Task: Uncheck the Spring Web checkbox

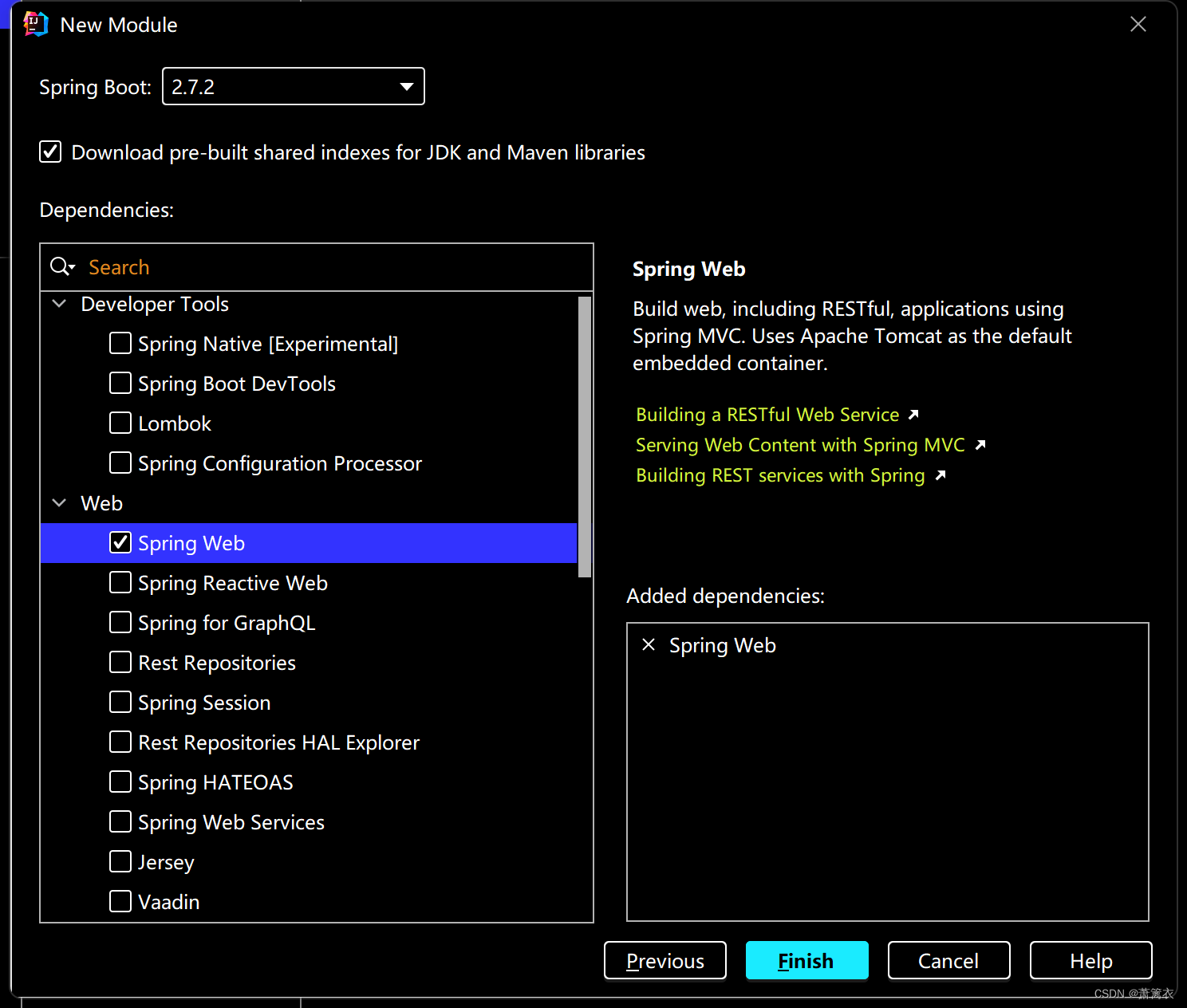Action: click(x=120, y=542)
